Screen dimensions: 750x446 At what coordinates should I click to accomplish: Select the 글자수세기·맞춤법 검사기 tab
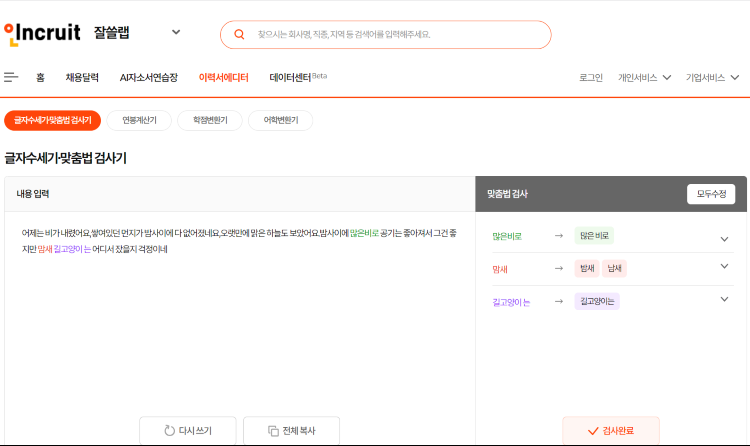(x=53, y=120)
